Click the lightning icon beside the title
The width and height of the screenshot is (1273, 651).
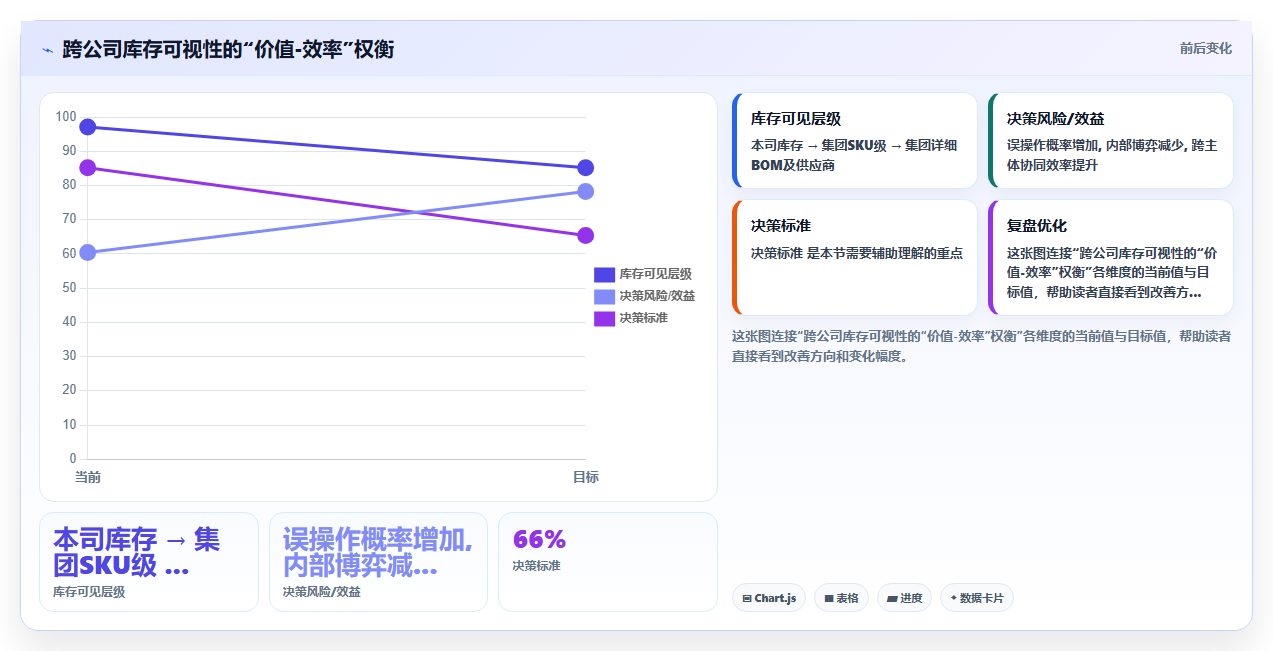tap(47, 49)
